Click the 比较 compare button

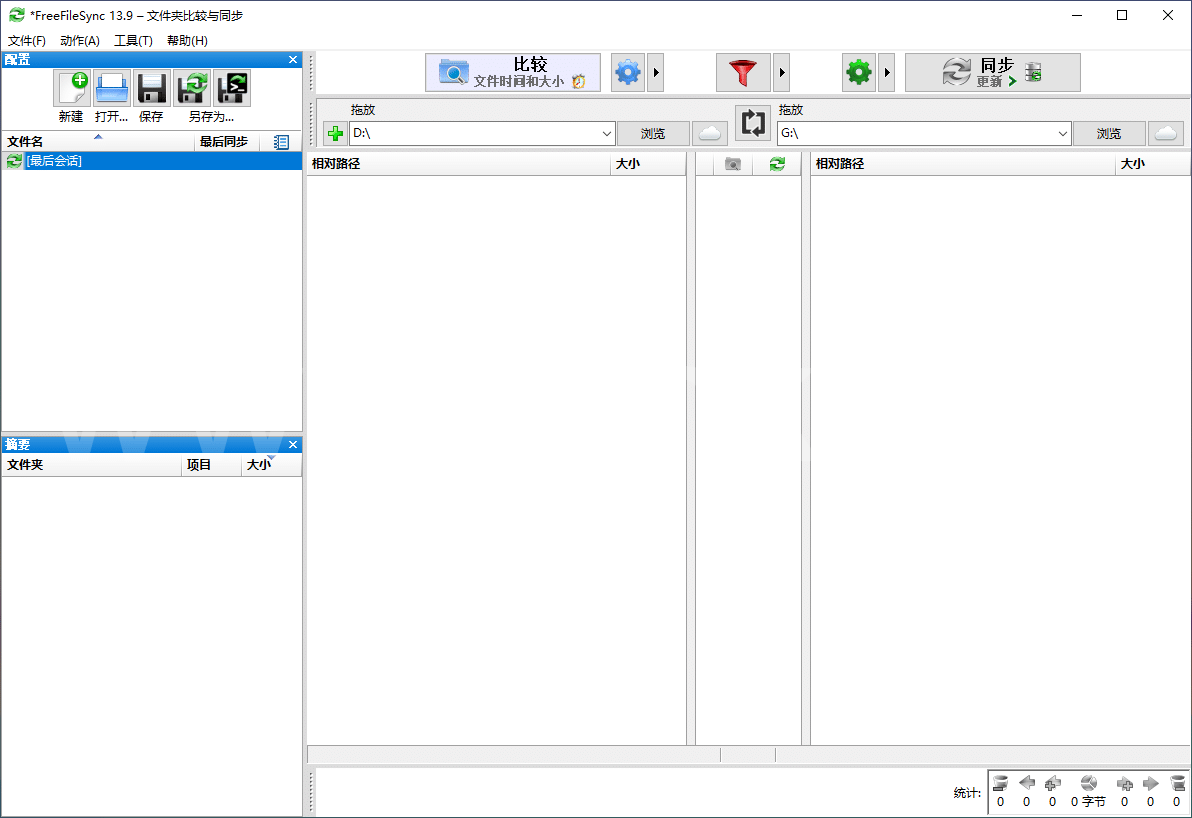[513, 73]
